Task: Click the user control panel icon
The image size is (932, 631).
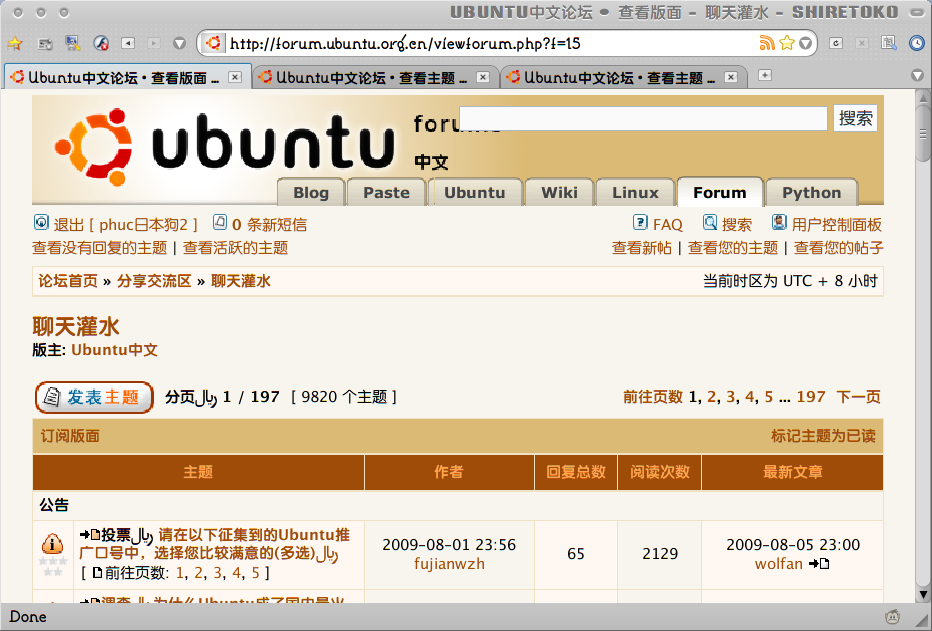Action: coord(779,222)
